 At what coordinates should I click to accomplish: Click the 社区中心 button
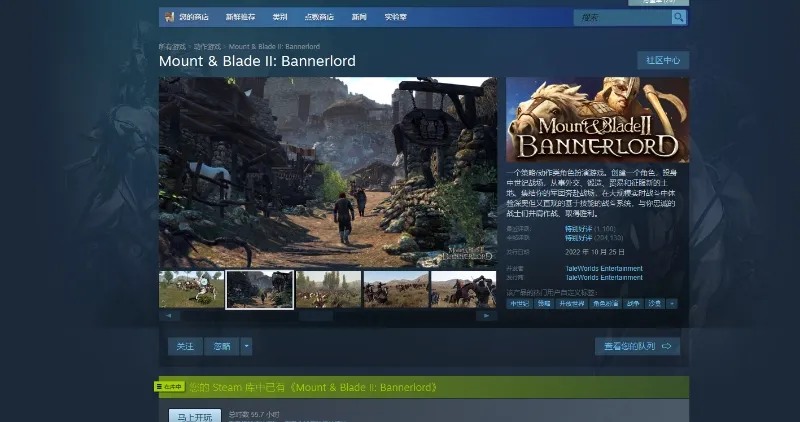[x=662, y=60]
